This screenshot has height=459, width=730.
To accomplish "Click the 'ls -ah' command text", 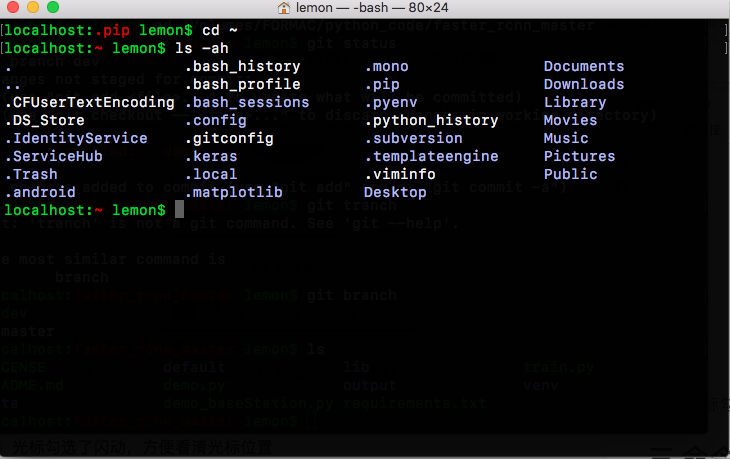I will [x=202, y=48].
